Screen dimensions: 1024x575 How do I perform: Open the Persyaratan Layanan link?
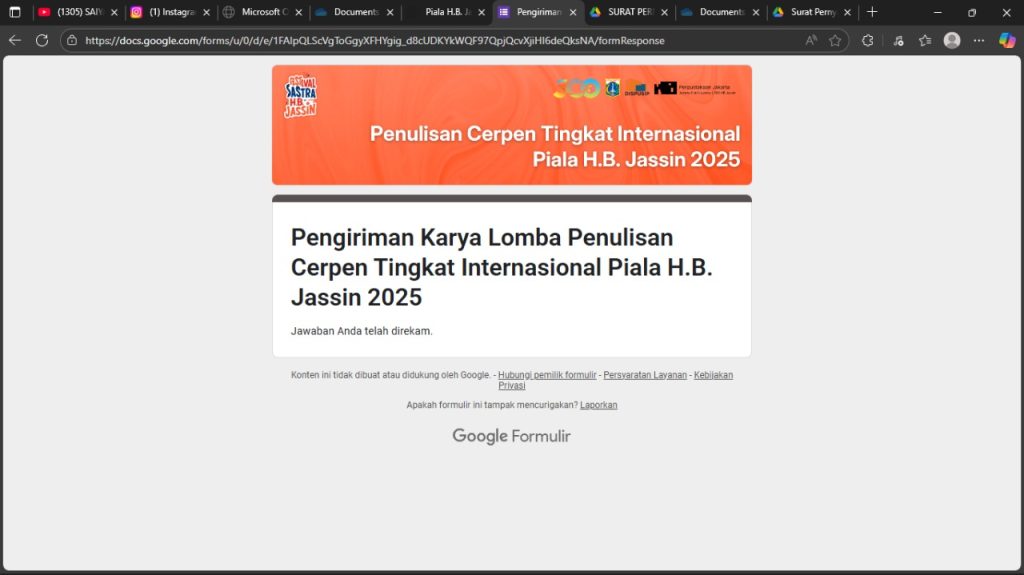click(645, 375)
